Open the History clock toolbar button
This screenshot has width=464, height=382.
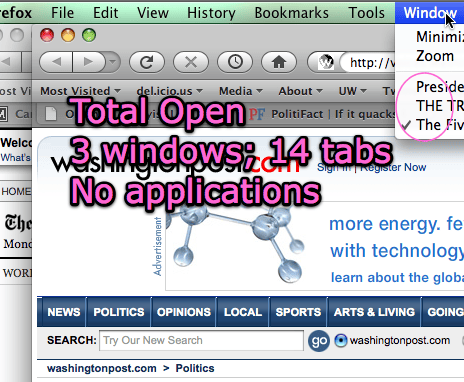(x=235, y=62)
